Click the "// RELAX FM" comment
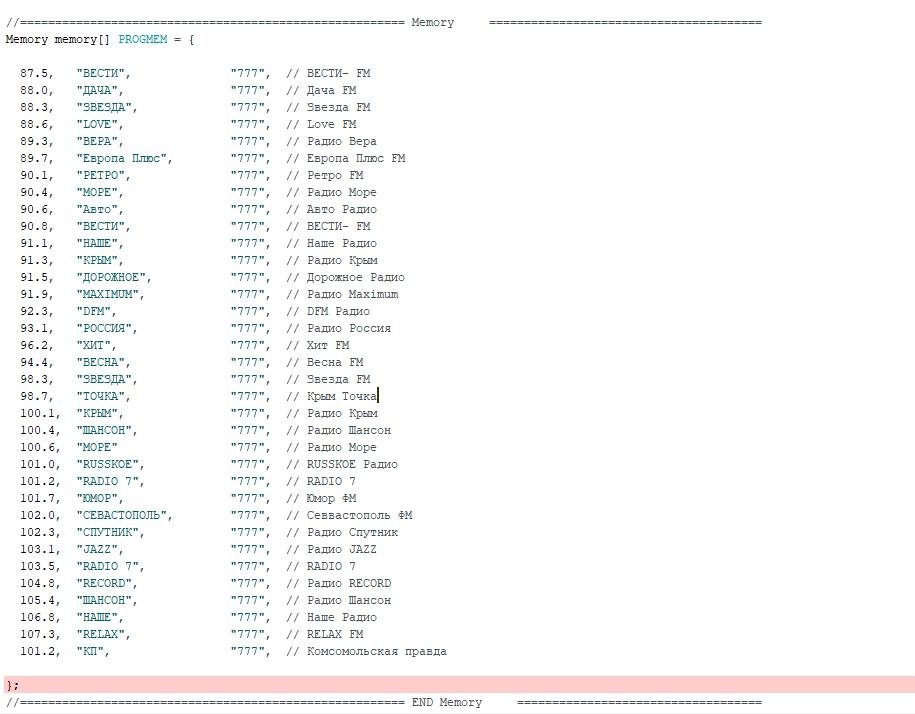This screenshot has height=714, width=915. tap(324, 634)
